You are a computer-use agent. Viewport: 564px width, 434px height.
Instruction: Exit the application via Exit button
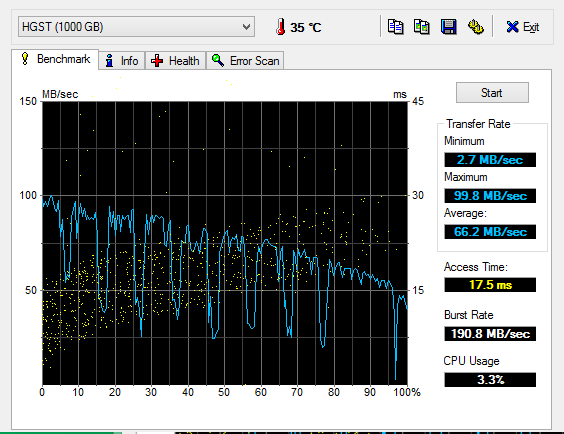(x=523, y=27)
